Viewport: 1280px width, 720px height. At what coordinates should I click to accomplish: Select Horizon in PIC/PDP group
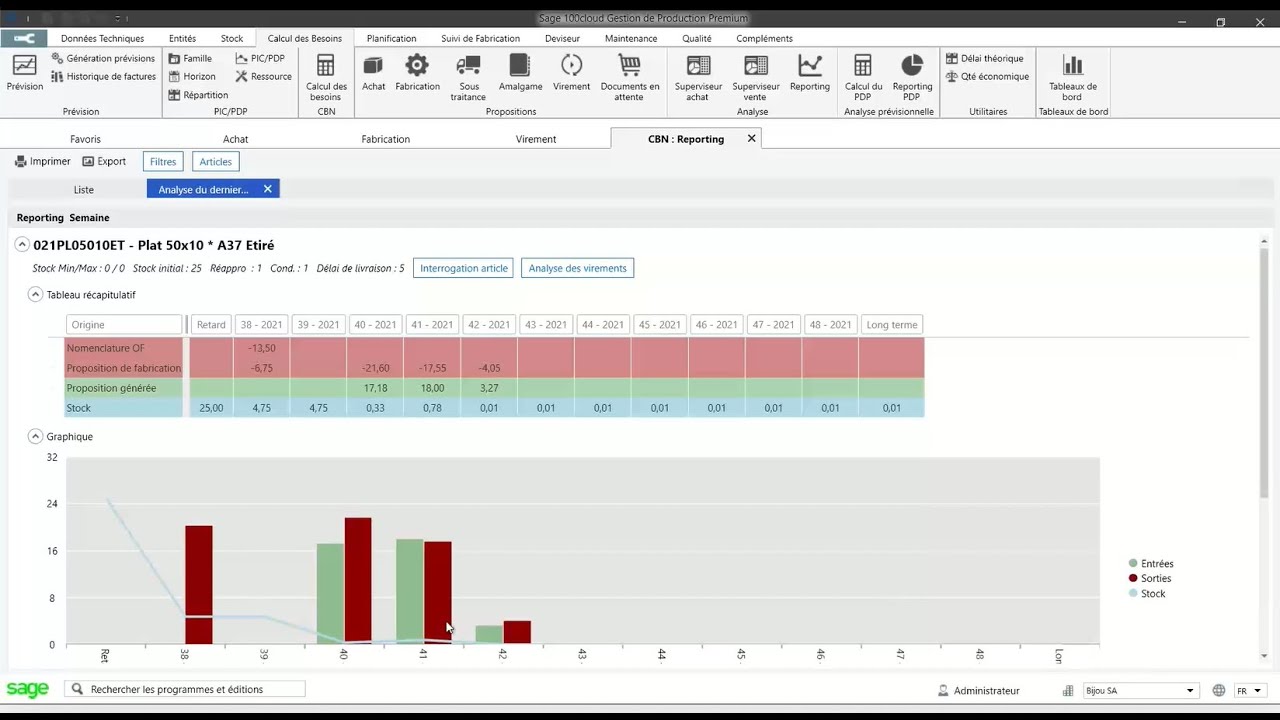click(x=191, y=76)
